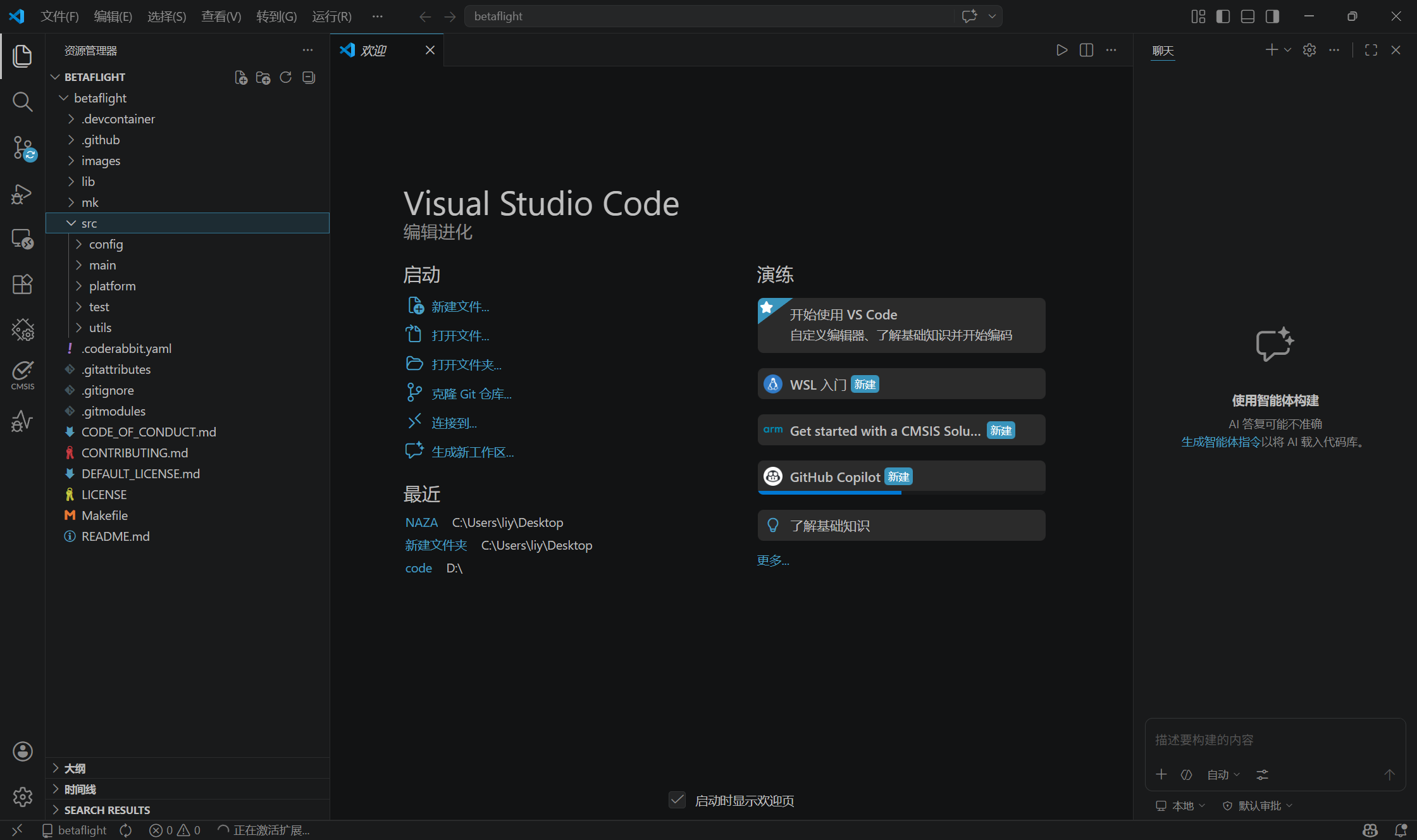
Task: Open the README.md file
Action: click(187, 536)
